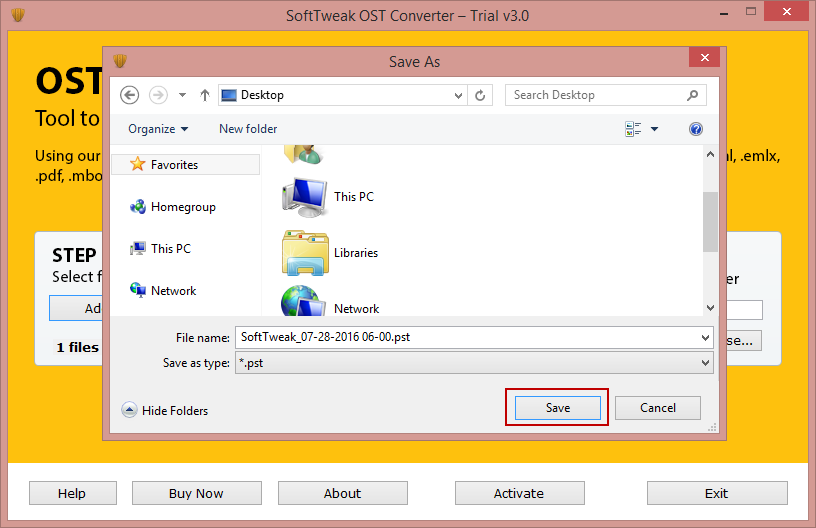Click the SoftTweak shield icon in title bar

[18, 15]
